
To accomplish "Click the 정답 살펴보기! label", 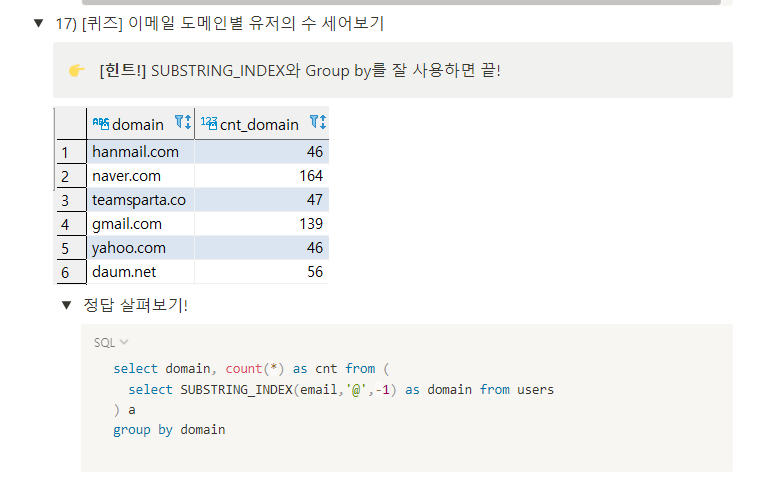I will coord(136,305).
